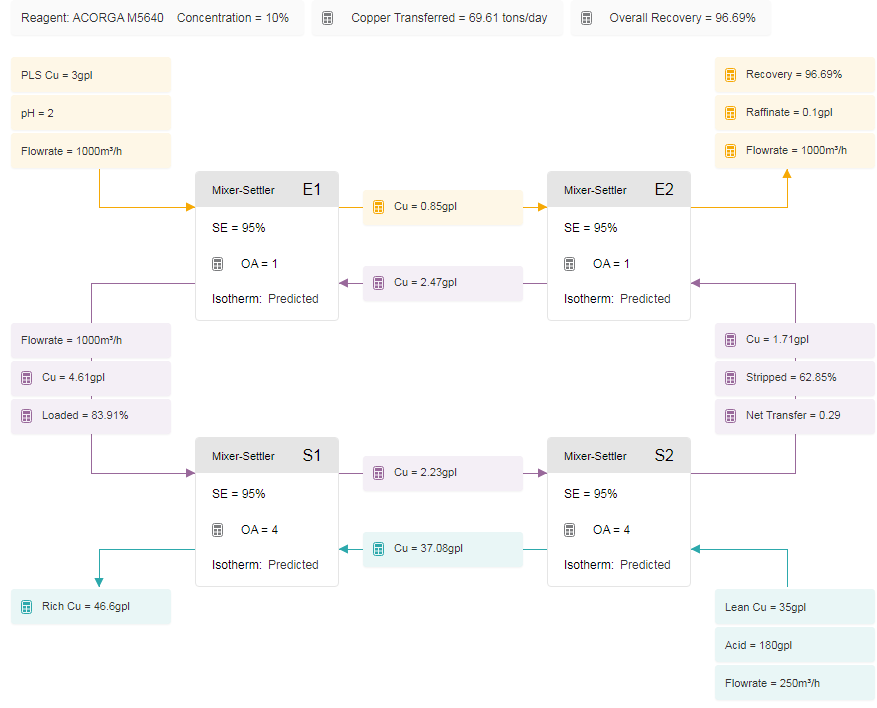Click the SE = 95% value in E2
This screenshot has width=877, height=708.
[x=591, y=228]
